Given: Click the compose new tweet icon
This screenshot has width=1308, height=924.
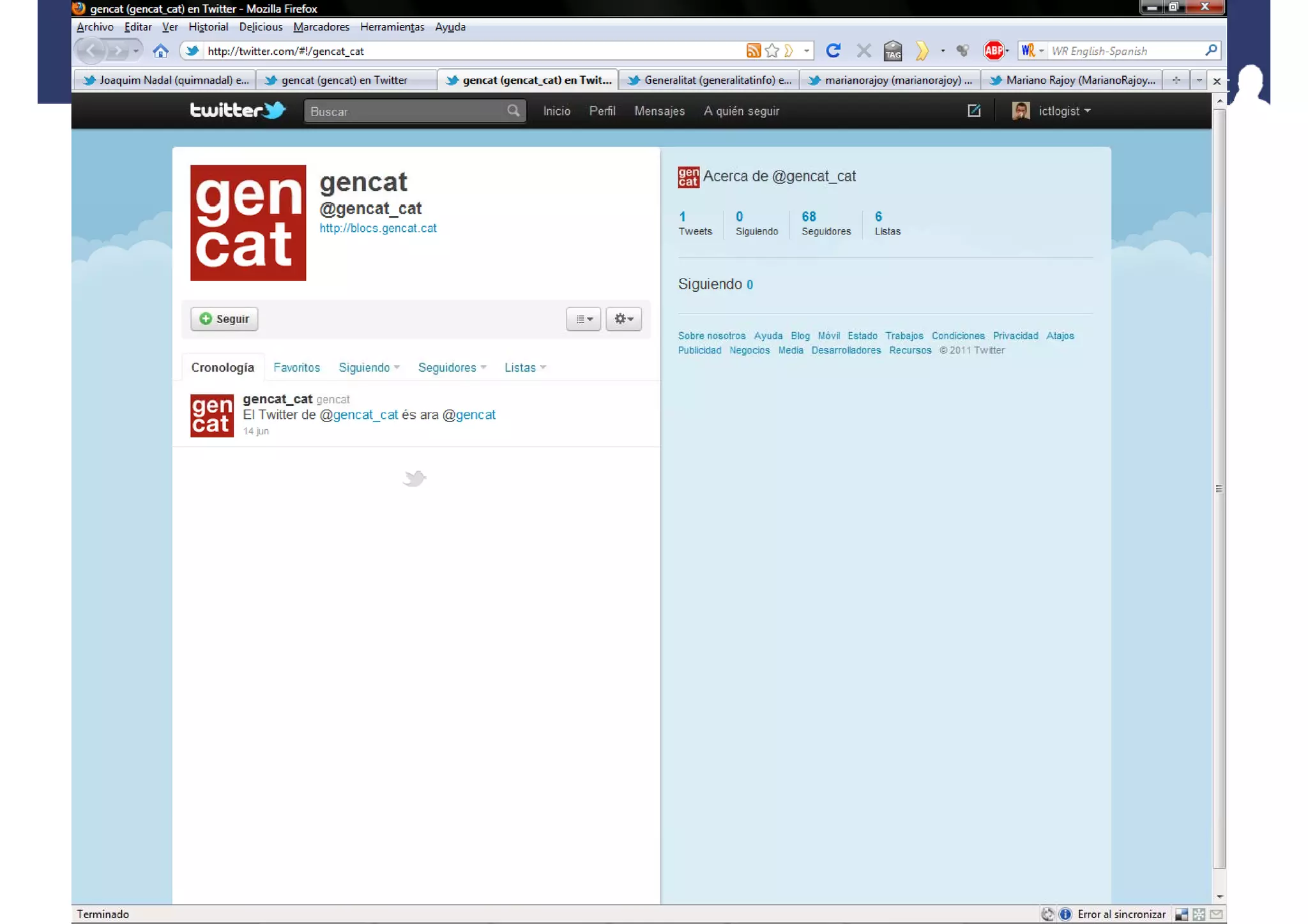Looking at the screenshot, I should [974, 111].
